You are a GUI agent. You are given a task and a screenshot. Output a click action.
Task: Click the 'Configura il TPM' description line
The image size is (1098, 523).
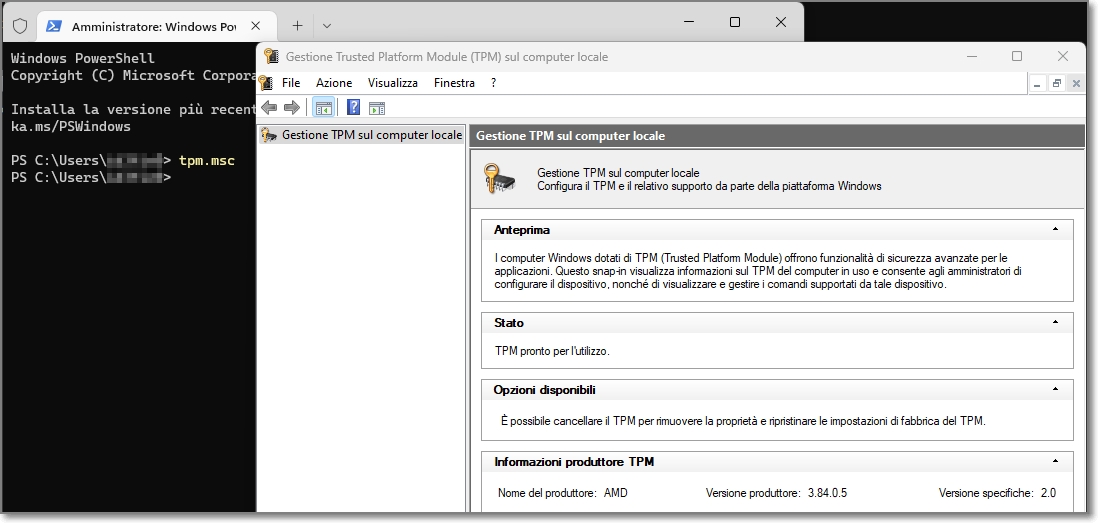[709, 186]
